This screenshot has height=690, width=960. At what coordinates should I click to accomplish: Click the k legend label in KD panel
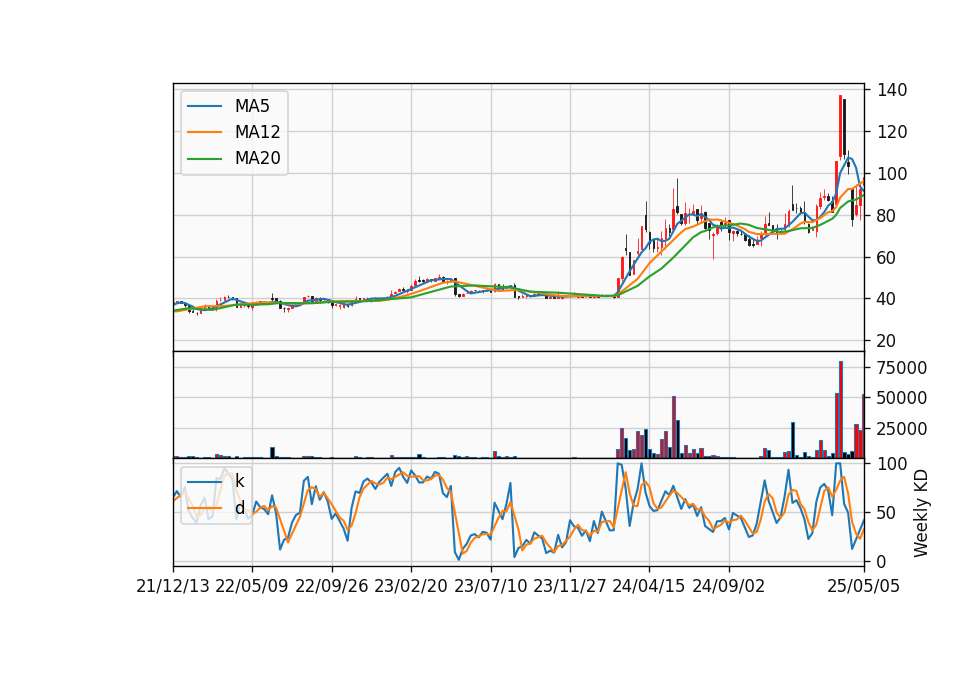point(239,481)
